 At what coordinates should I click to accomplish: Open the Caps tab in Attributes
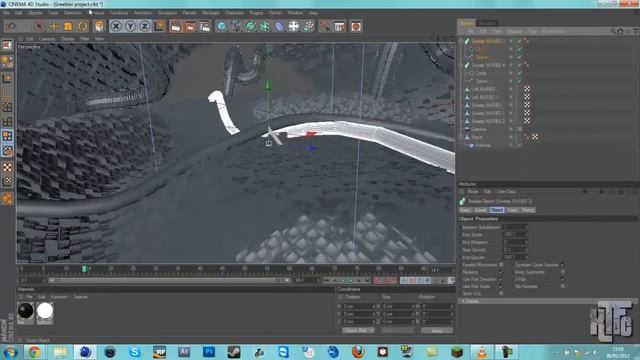[x=512, y=210]
